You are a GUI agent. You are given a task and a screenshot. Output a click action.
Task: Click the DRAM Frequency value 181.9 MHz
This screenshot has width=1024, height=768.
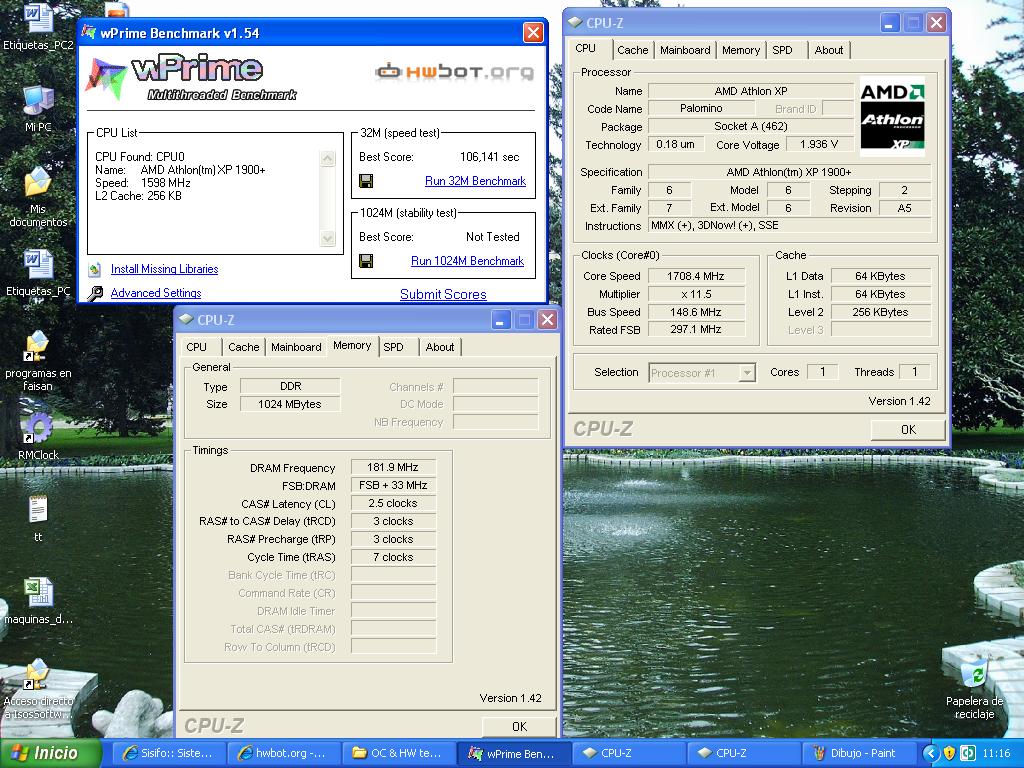[392, 468]
